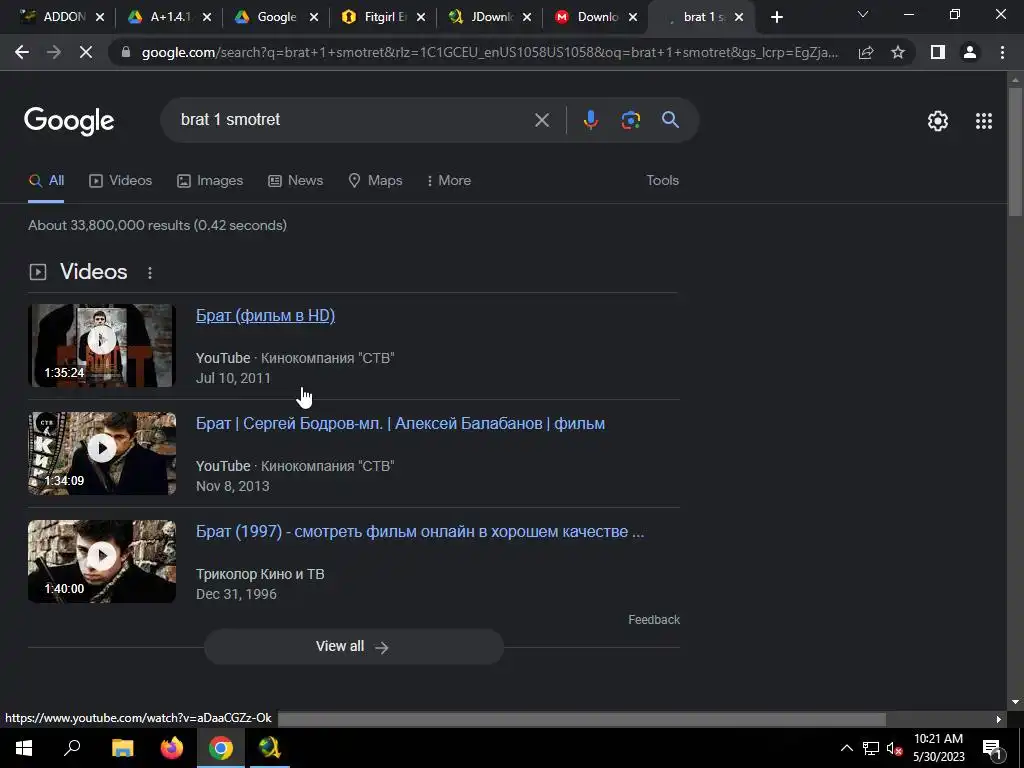Expand the More search filters
The height and width of the screenshot is (768, 1024).
click(448, 180)
